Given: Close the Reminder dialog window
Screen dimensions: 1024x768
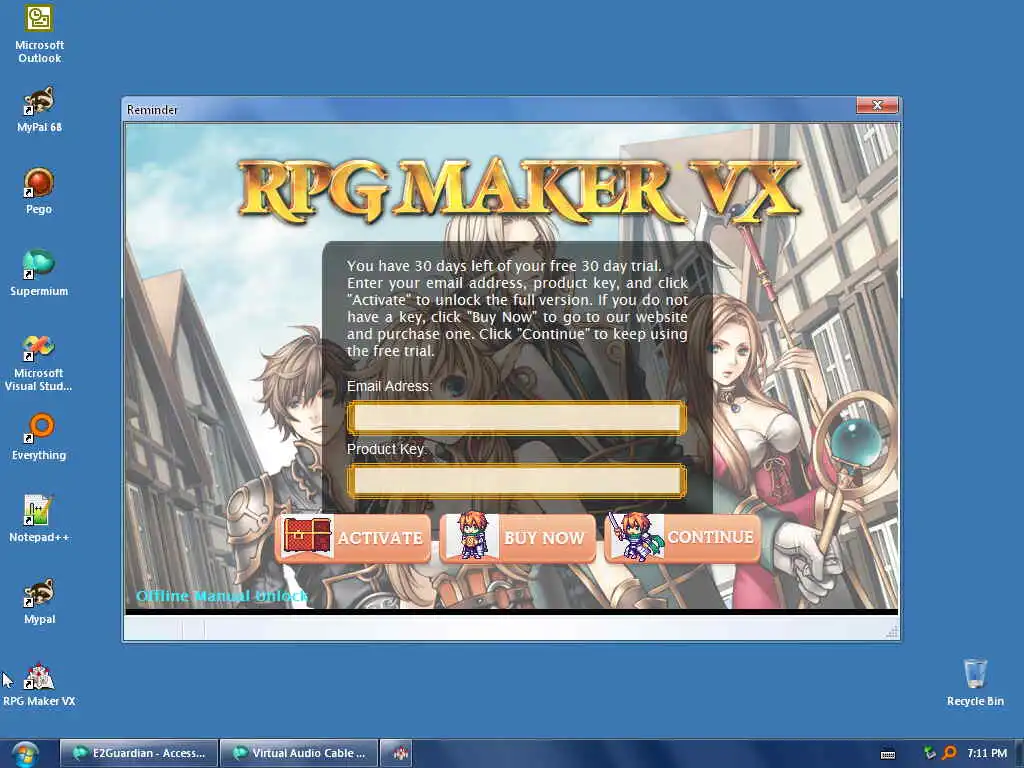Looking at the screenshot, I should 877,105.
